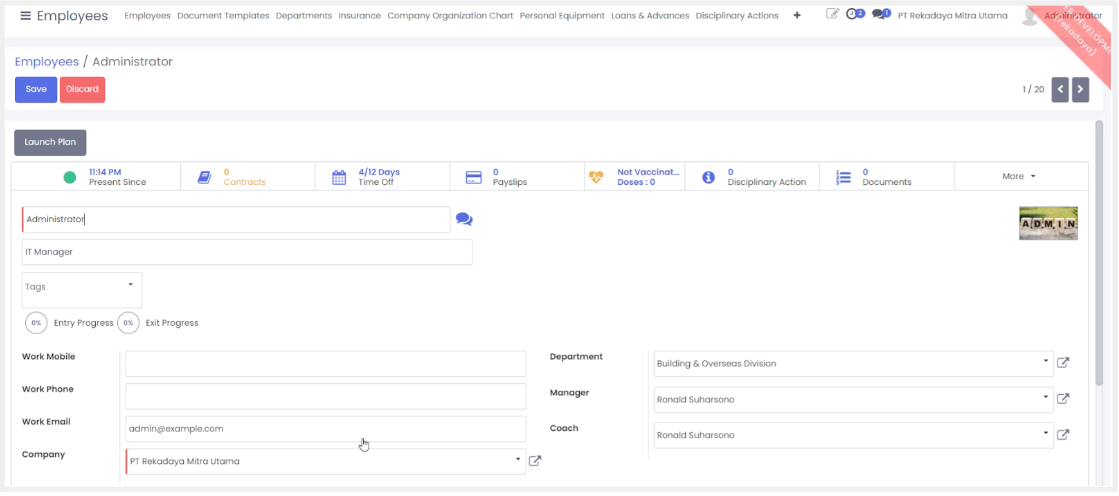Open Manager external link icon
Image resolution: width=1119 pixels, height=496 pixels.
tap(1063, 399)
